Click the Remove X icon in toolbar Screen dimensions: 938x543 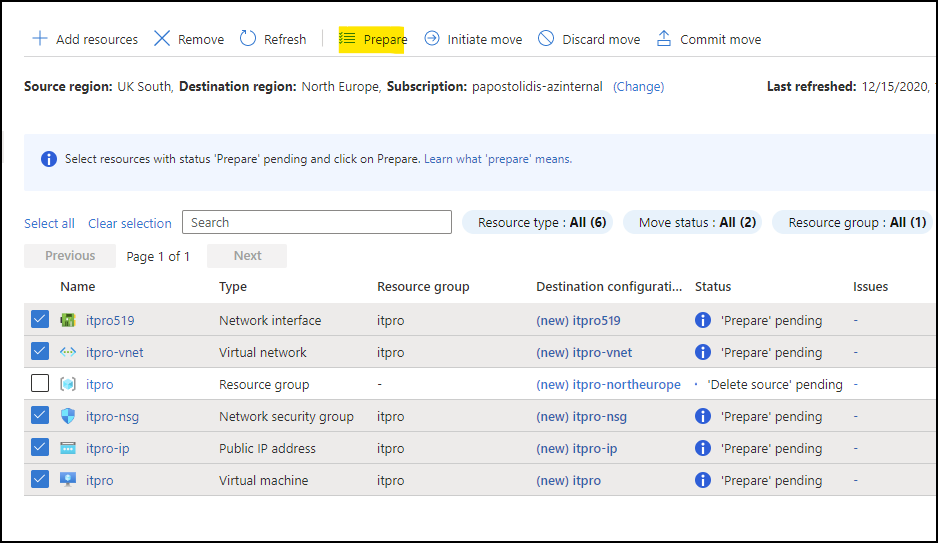pyautogui.click(x=162, y=39)
